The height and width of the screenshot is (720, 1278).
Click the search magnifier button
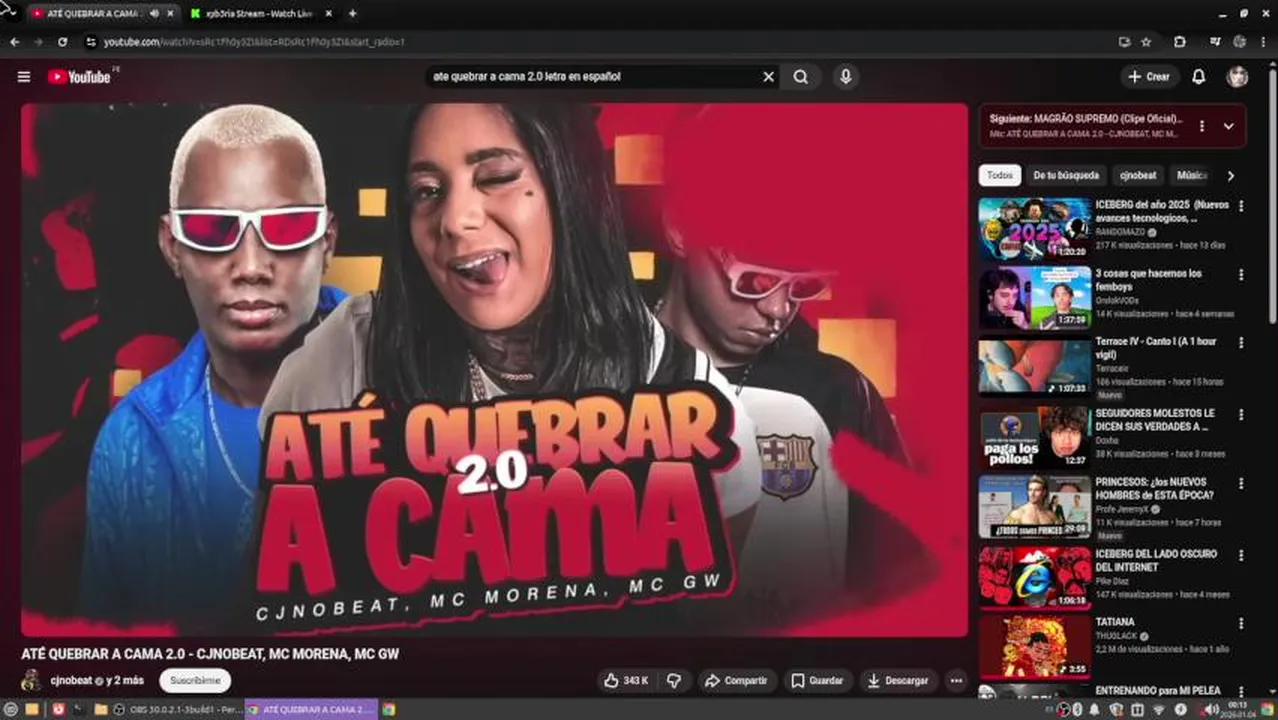(x=801, y=77)
